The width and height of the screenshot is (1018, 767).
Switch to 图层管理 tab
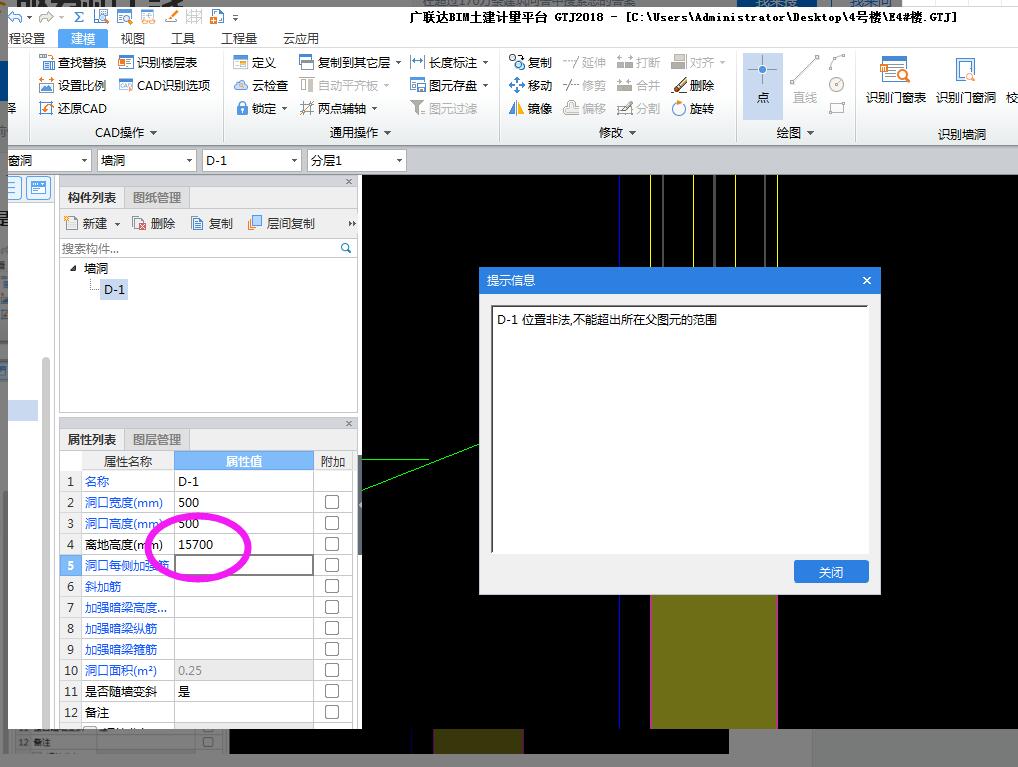pyautogui.click(x=156, y=440)
